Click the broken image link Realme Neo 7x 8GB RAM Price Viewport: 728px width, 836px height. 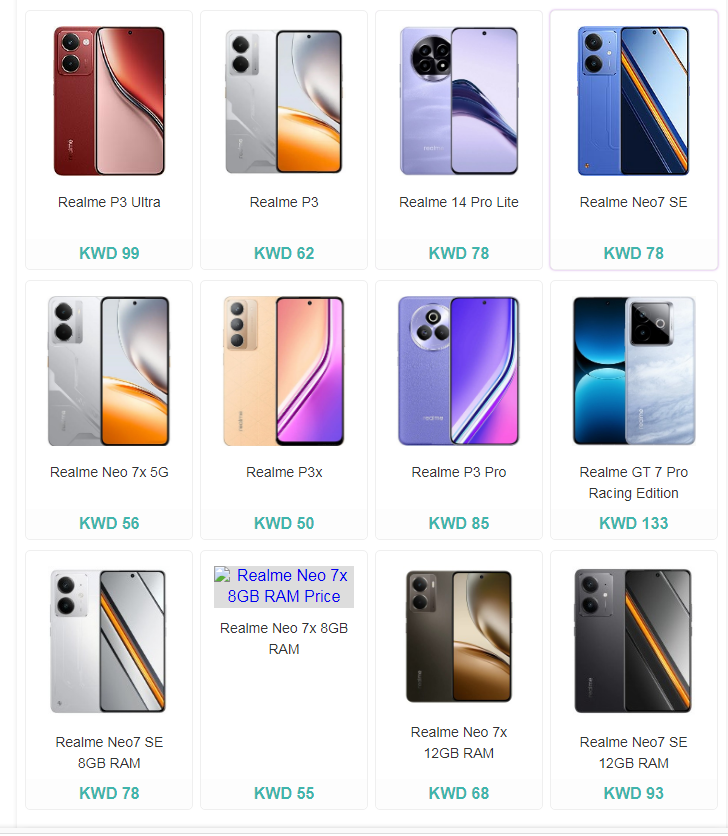pyautogui.click(x=284, y=586)
